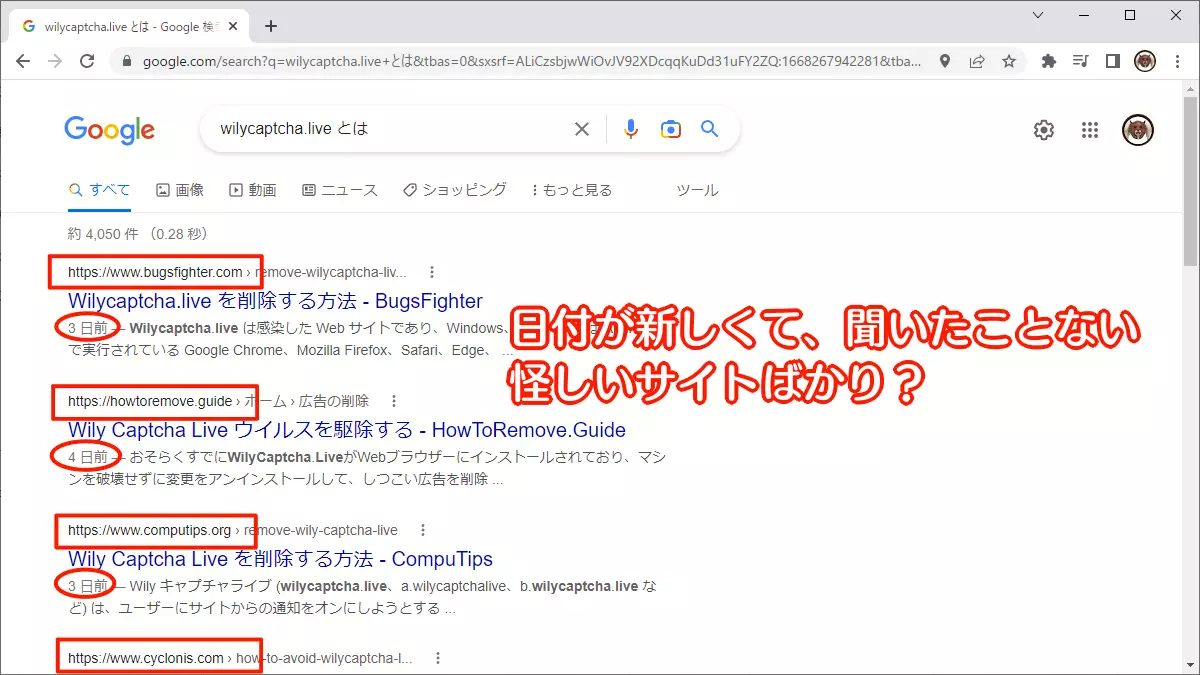Open options for CompuTips result
This screenshot has width=1200, height=675.
[423, 530]
